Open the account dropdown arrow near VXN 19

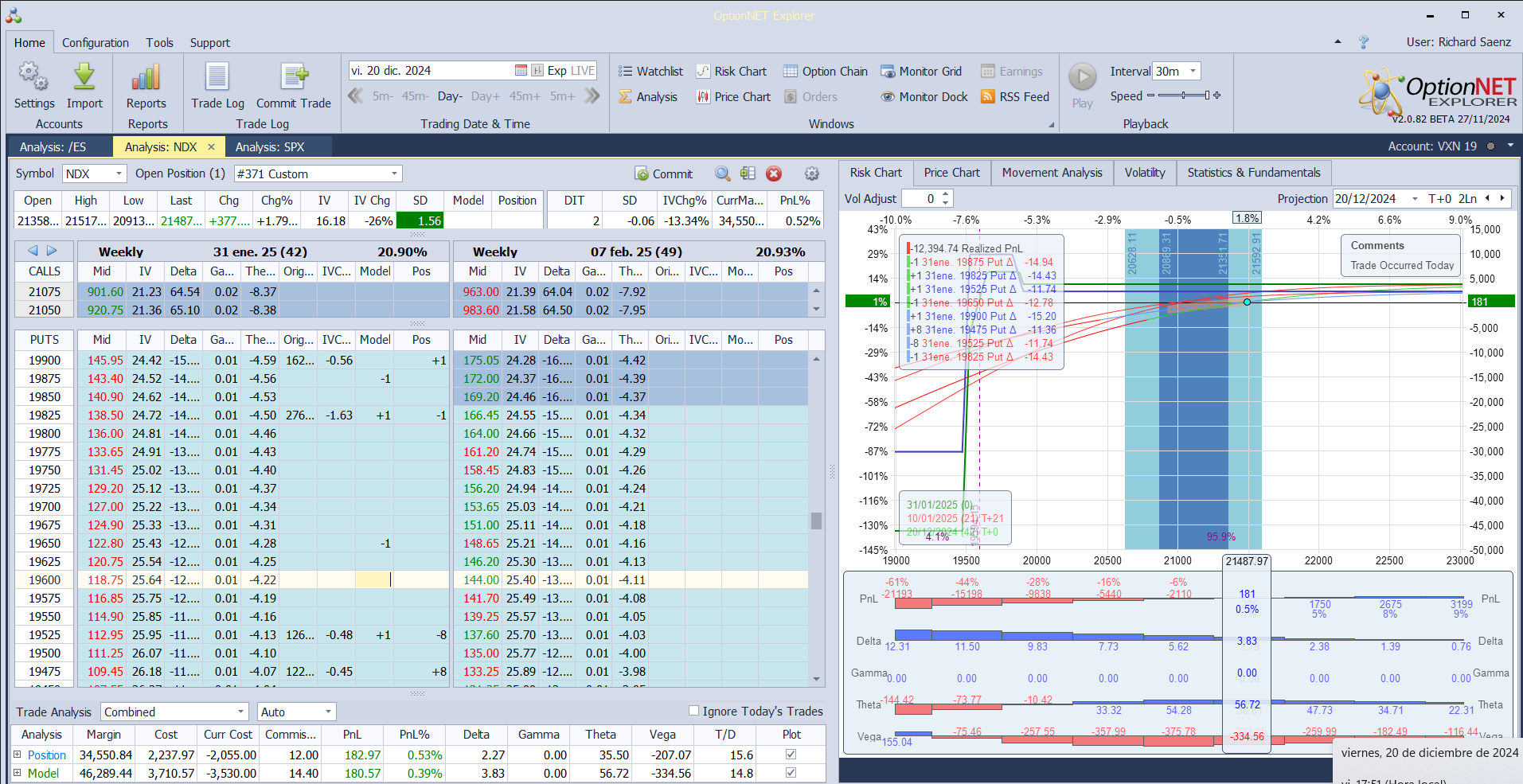(1510, 146)
